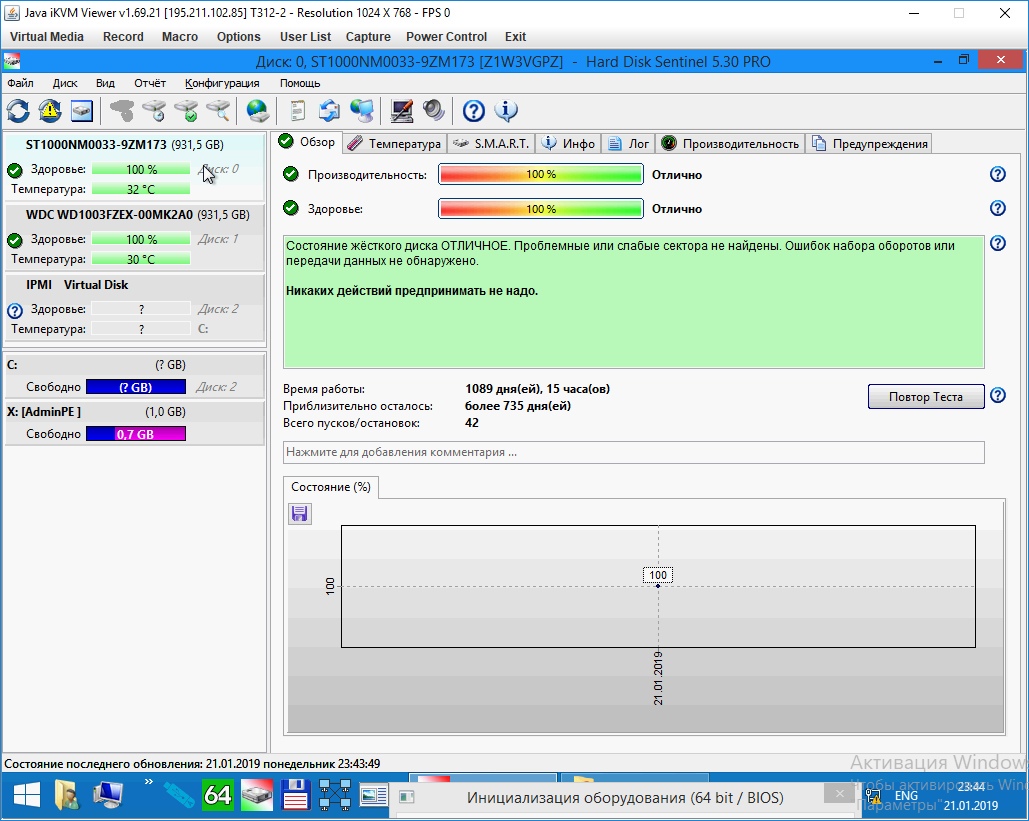This screenshot has height=821, width=1029.
Task: Click the refresh disk status toolbar icon
Action: click(x=18, y=111)
